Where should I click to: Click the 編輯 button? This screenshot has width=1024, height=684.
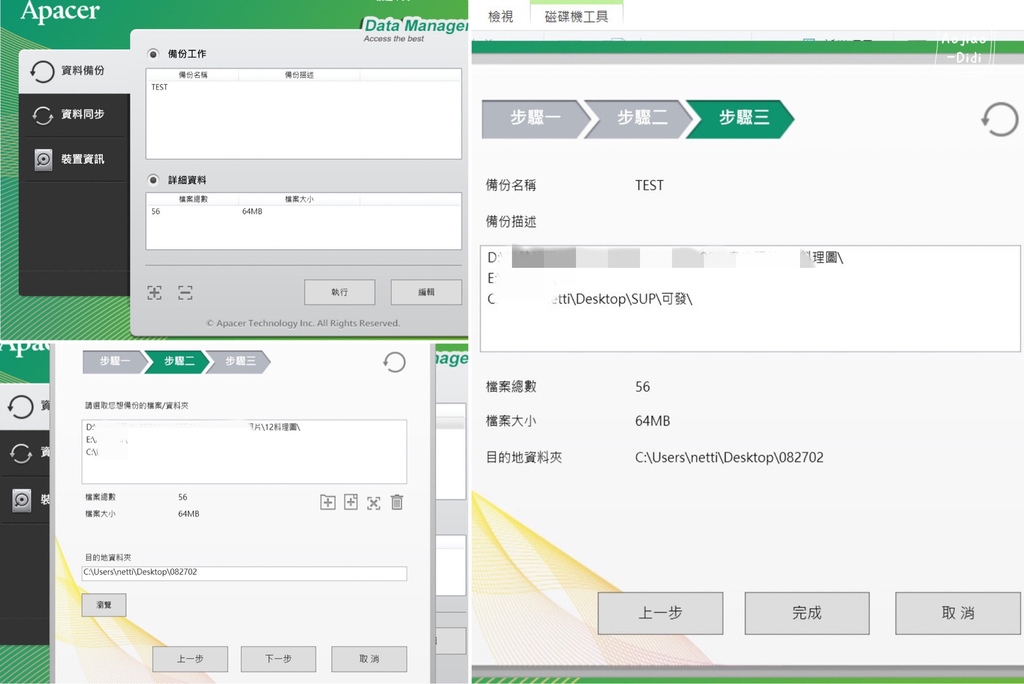point(426,292)
